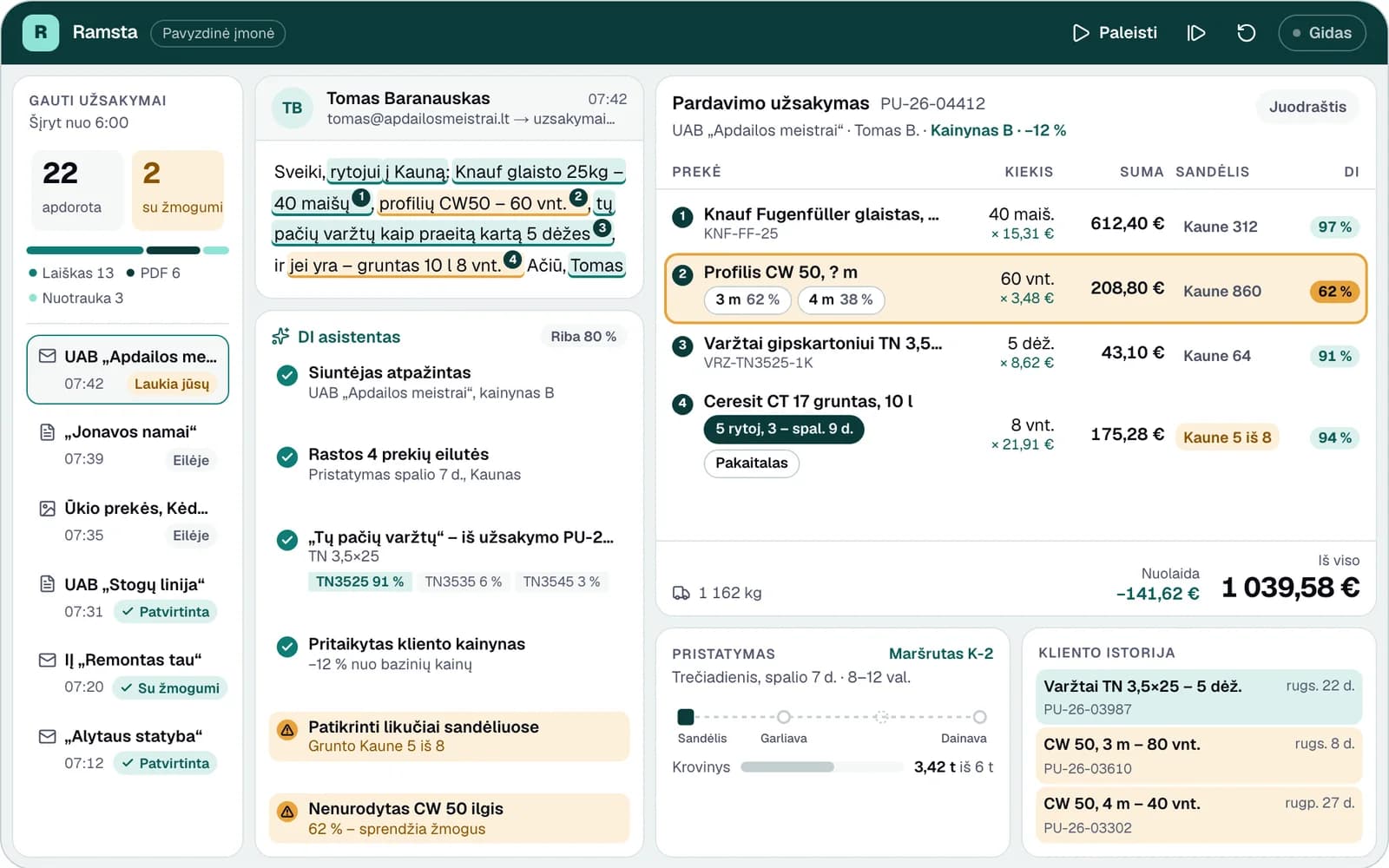Click the image icon beside Ūkio prekės
The width and height of the screenshot is (1389, 868).
48,509
